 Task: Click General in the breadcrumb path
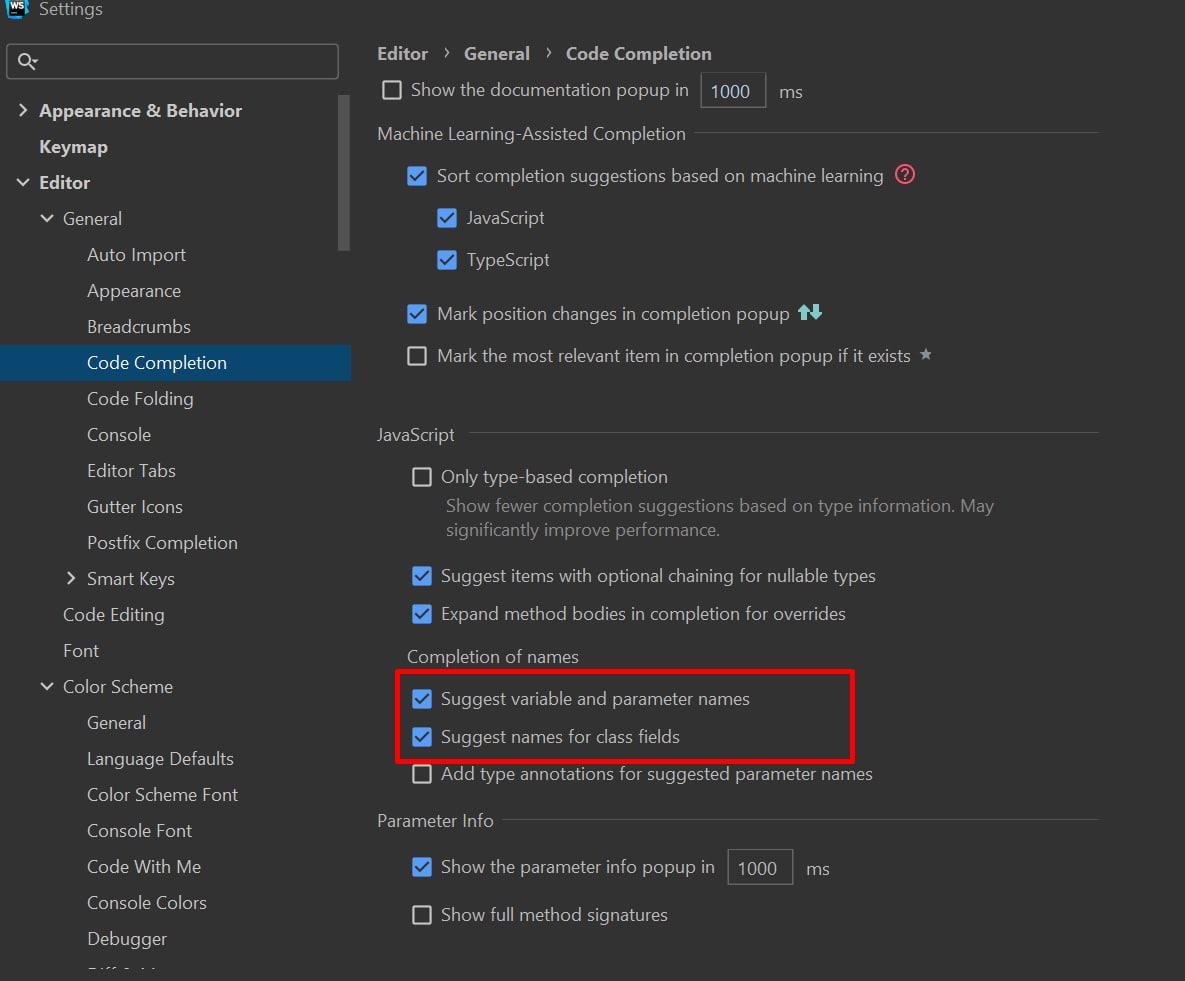coord(497,54)
